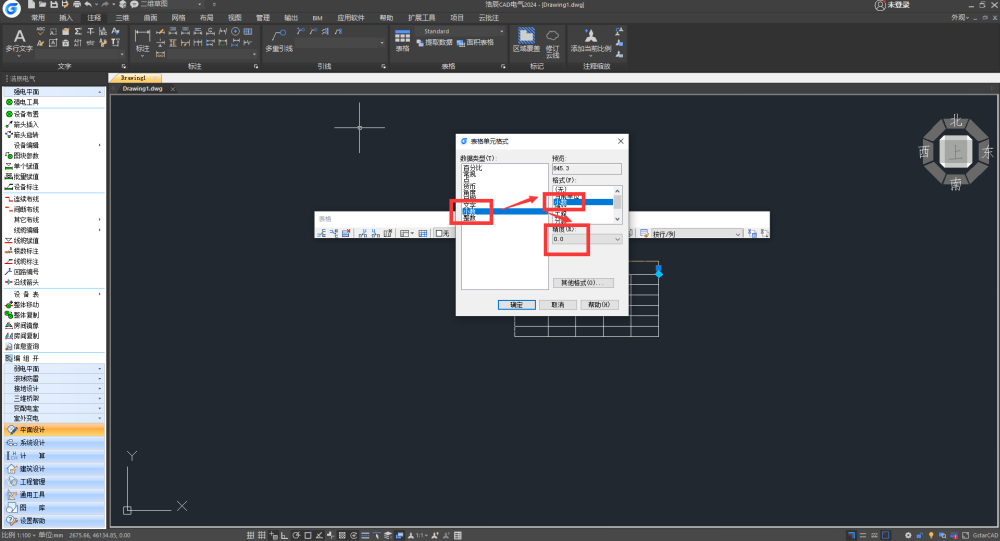
Task: Click 房间镜像 in the electrical panel
Action: (x=26, y=325)
